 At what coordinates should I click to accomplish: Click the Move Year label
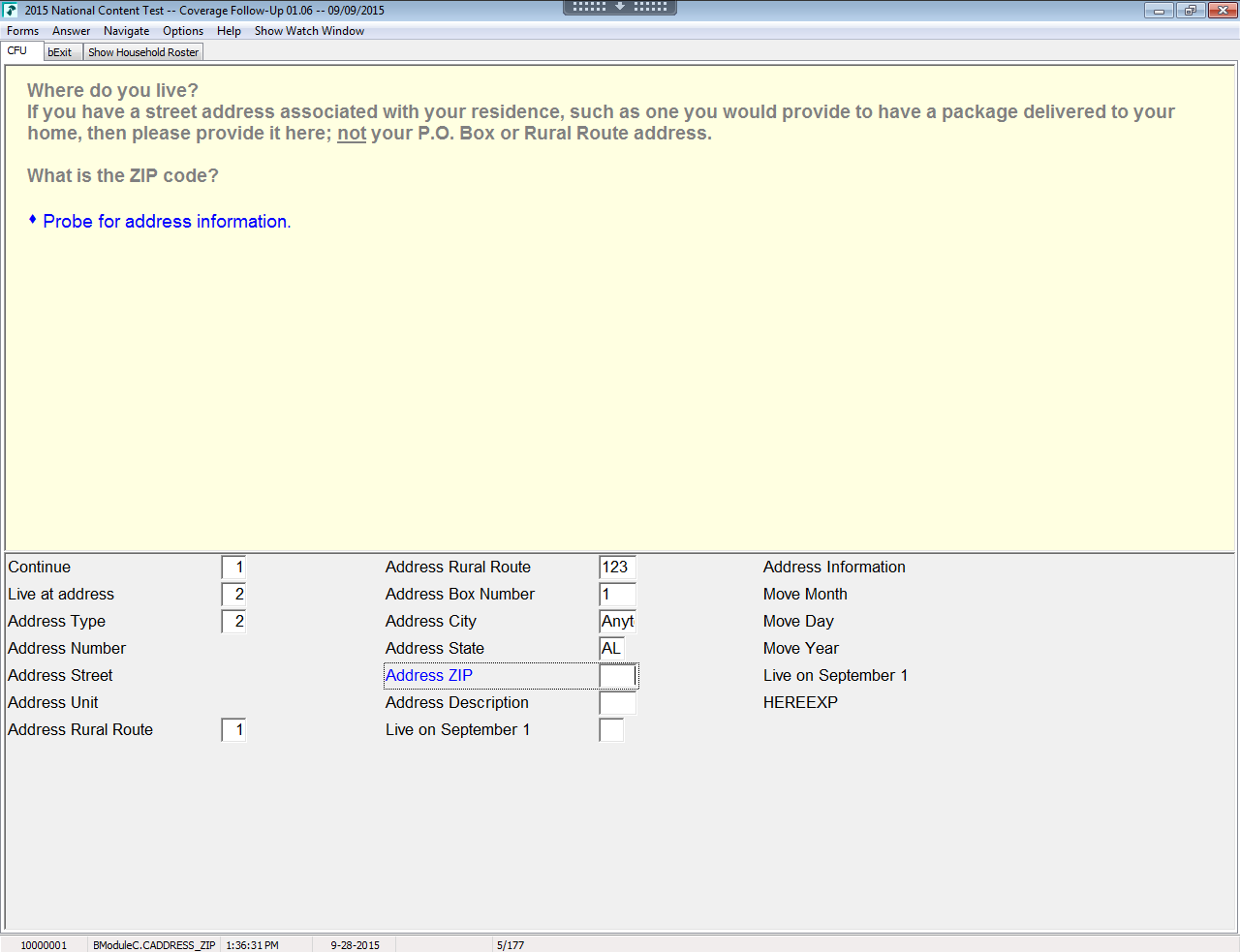[801, 649]
